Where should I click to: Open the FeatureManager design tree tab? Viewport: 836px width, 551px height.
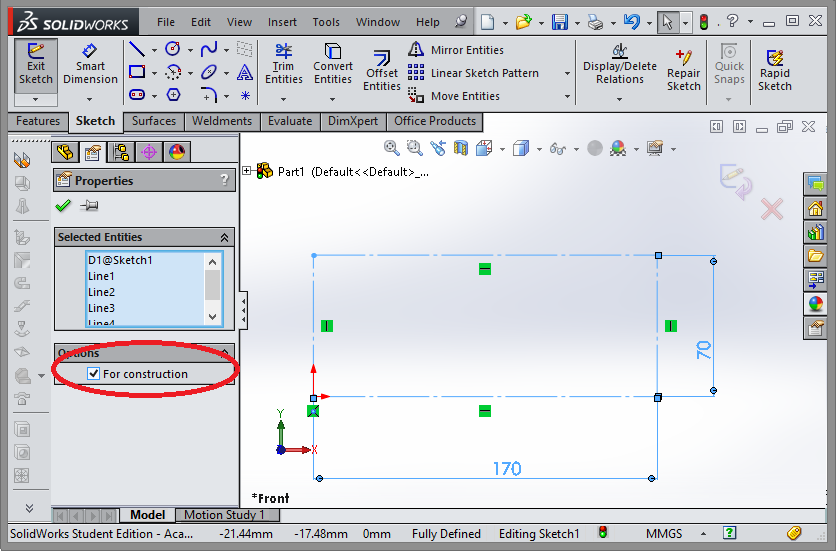pyautogui.click(x=65, y=153)
